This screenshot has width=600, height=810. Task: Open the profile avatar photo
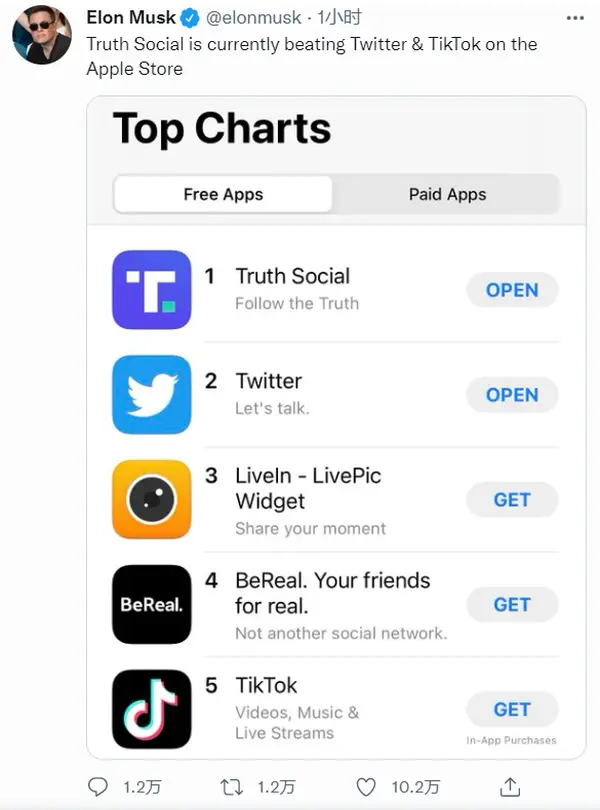41,35
